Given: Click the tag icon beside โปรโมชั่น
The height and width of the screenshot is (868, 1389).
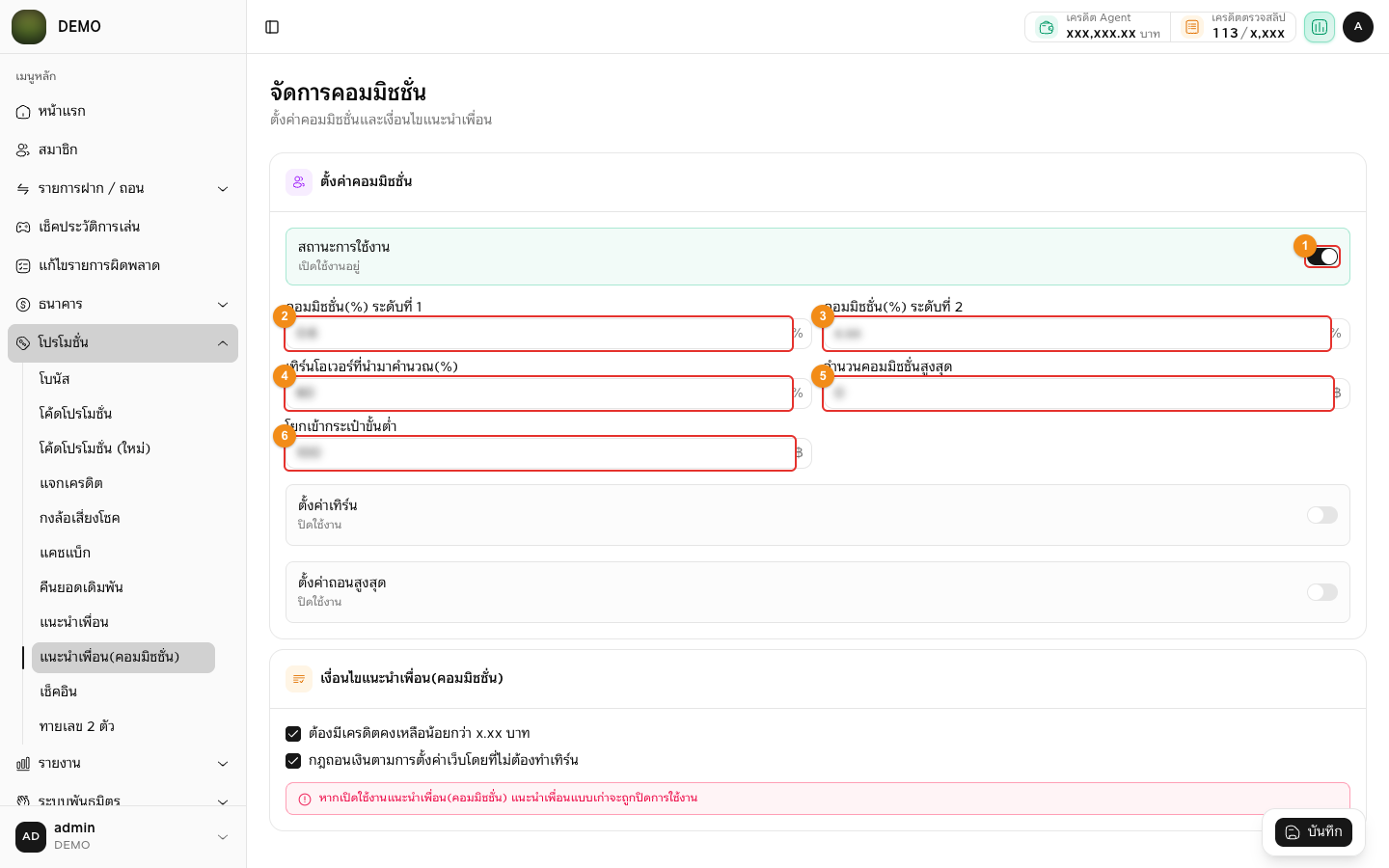Looking at the screenshot, I should [23, 343].
